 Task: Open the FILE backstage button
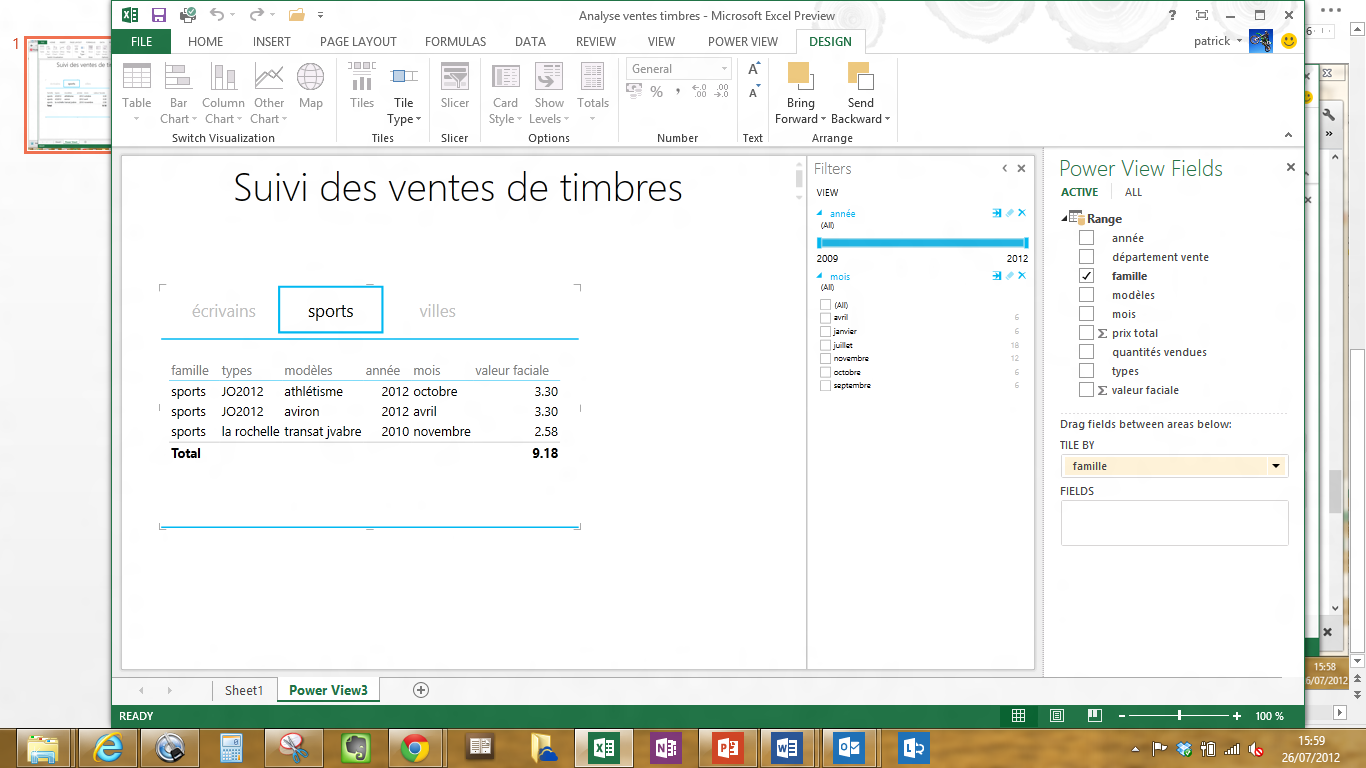(x=141, y=42)
